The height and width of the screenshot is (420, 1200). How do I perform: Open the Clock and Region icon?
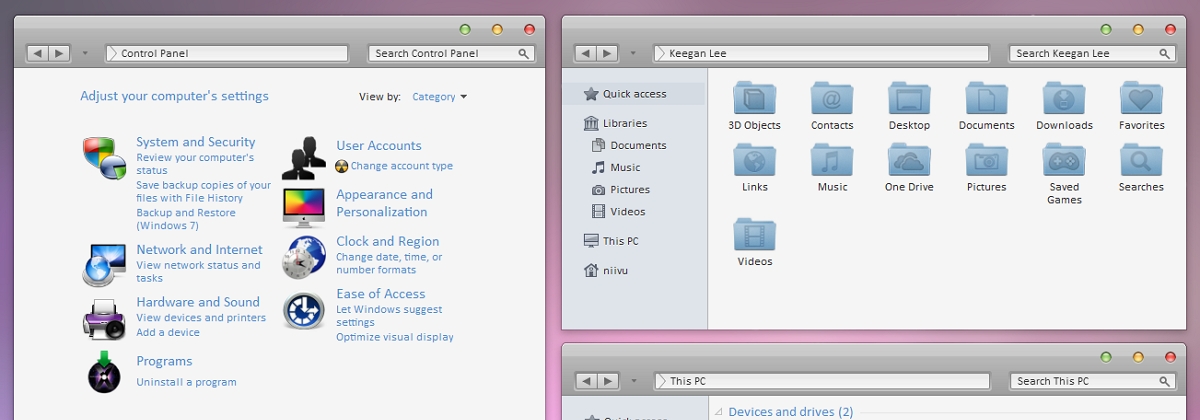click(304, 257)
